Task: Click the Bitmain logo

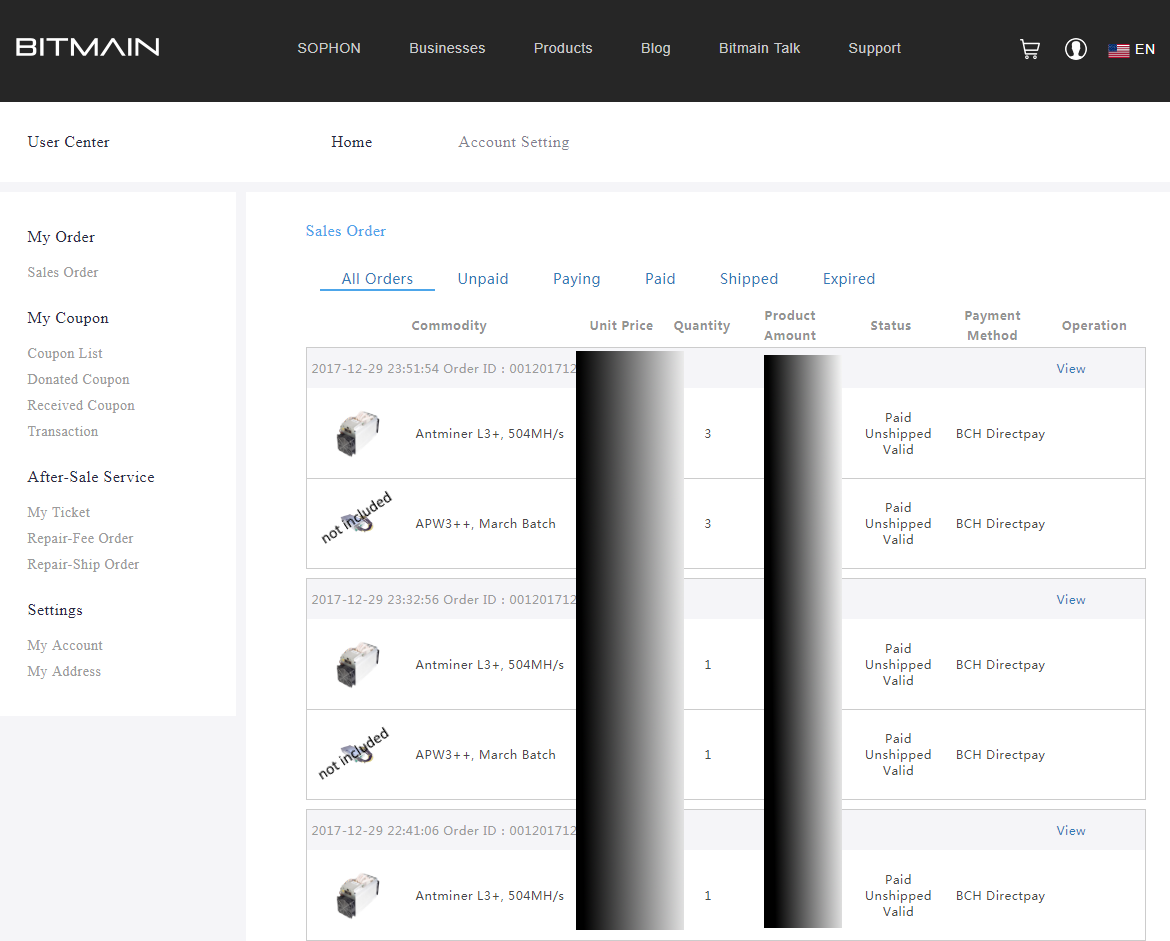Action: pyautogui.click(x=88, y=47)
